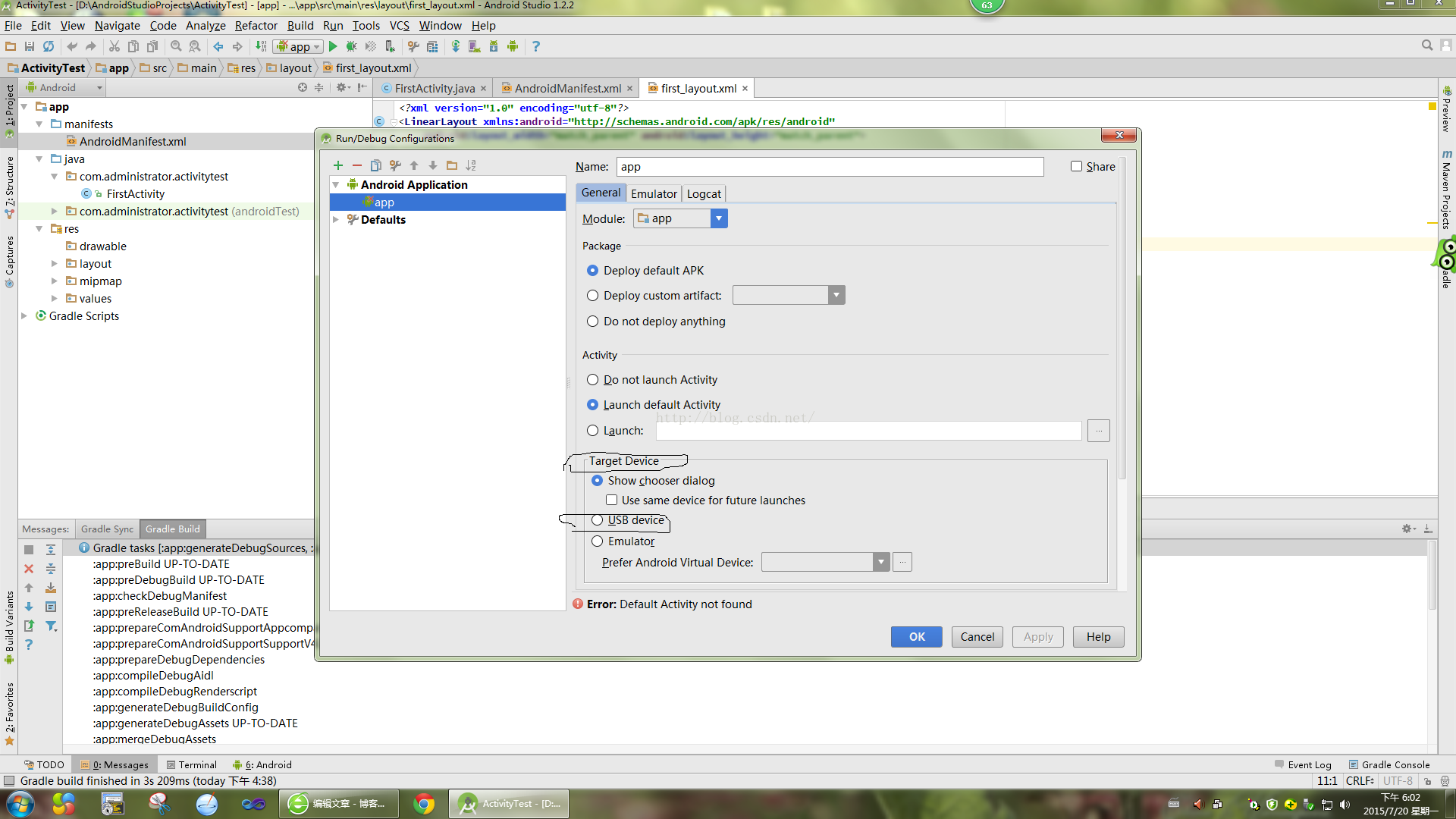Viewport: 1456px width, 819px height.
Task: Move configuration down in the dialog toolbar
Action: tap(433, 165)
